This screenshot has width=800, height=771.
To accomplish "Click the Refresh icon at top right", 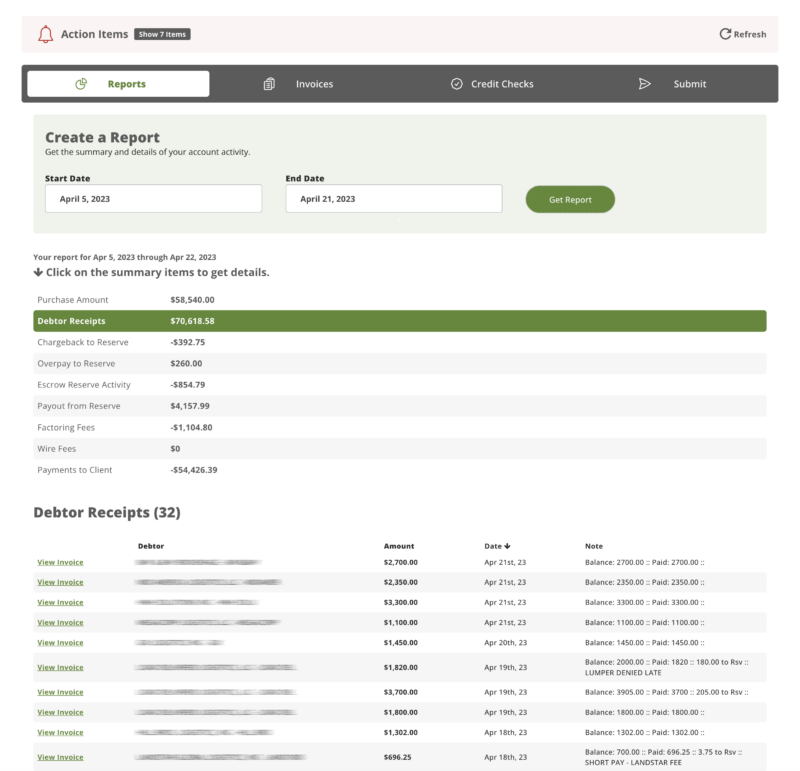I will (725, 33).
